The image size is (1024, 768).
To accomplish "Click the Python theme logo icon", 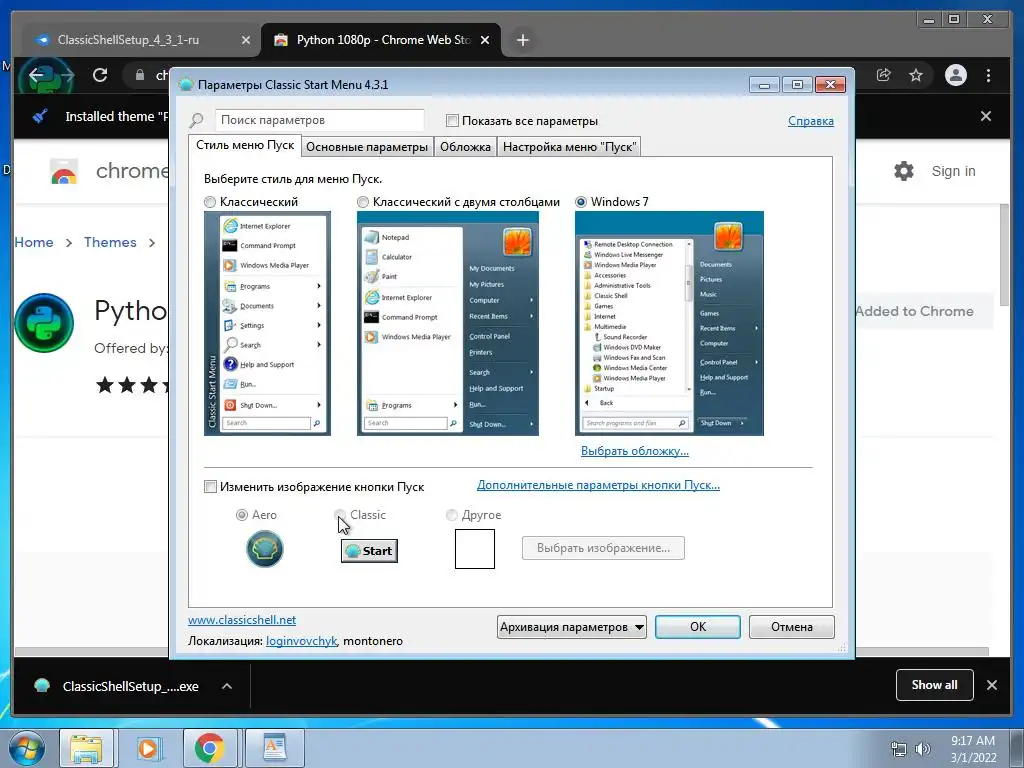I will tap(44, 323).
